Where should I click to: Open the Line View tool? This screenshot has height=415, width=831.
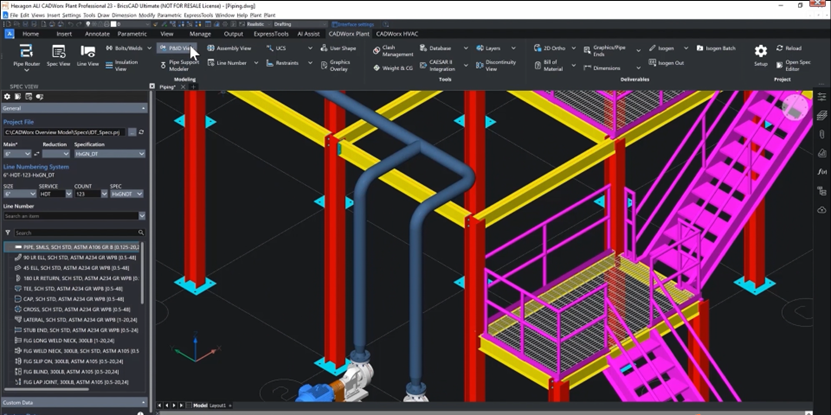[x=87, y=56]
